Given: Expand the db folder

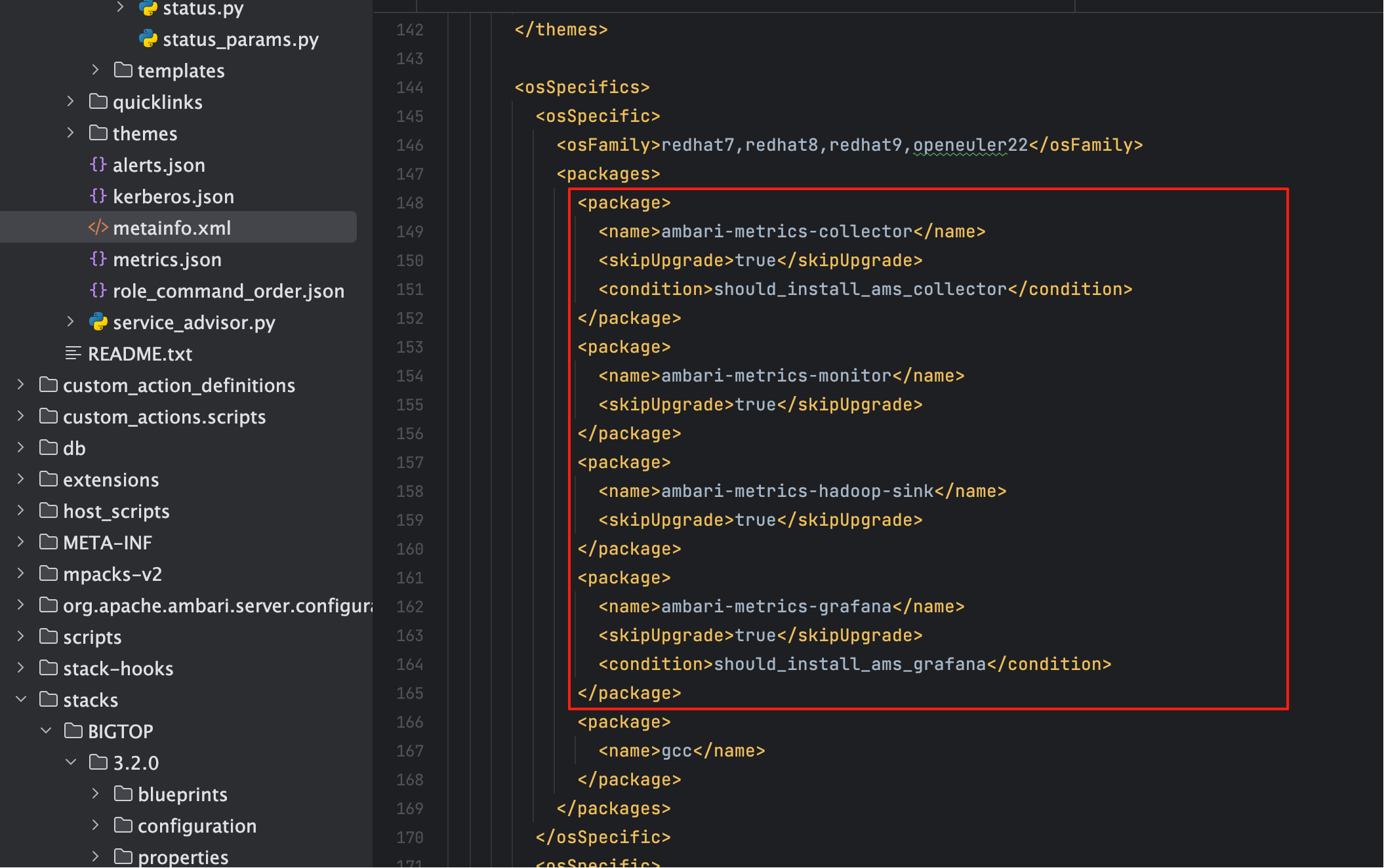Looking at the screenshot, I should tap(21, 448).
